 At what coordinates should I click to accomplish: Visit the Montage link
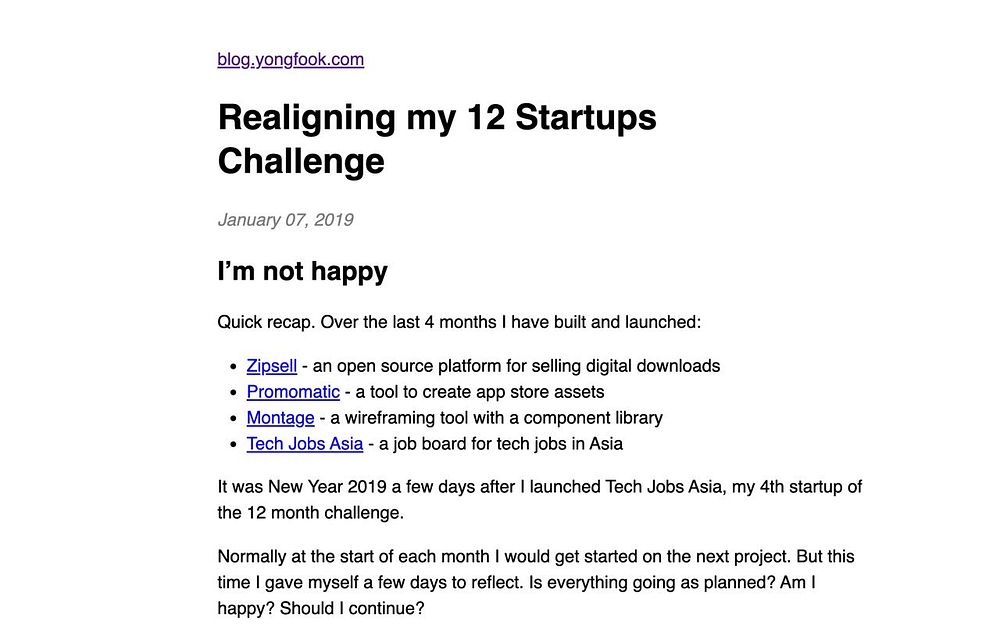pos(280,418)
